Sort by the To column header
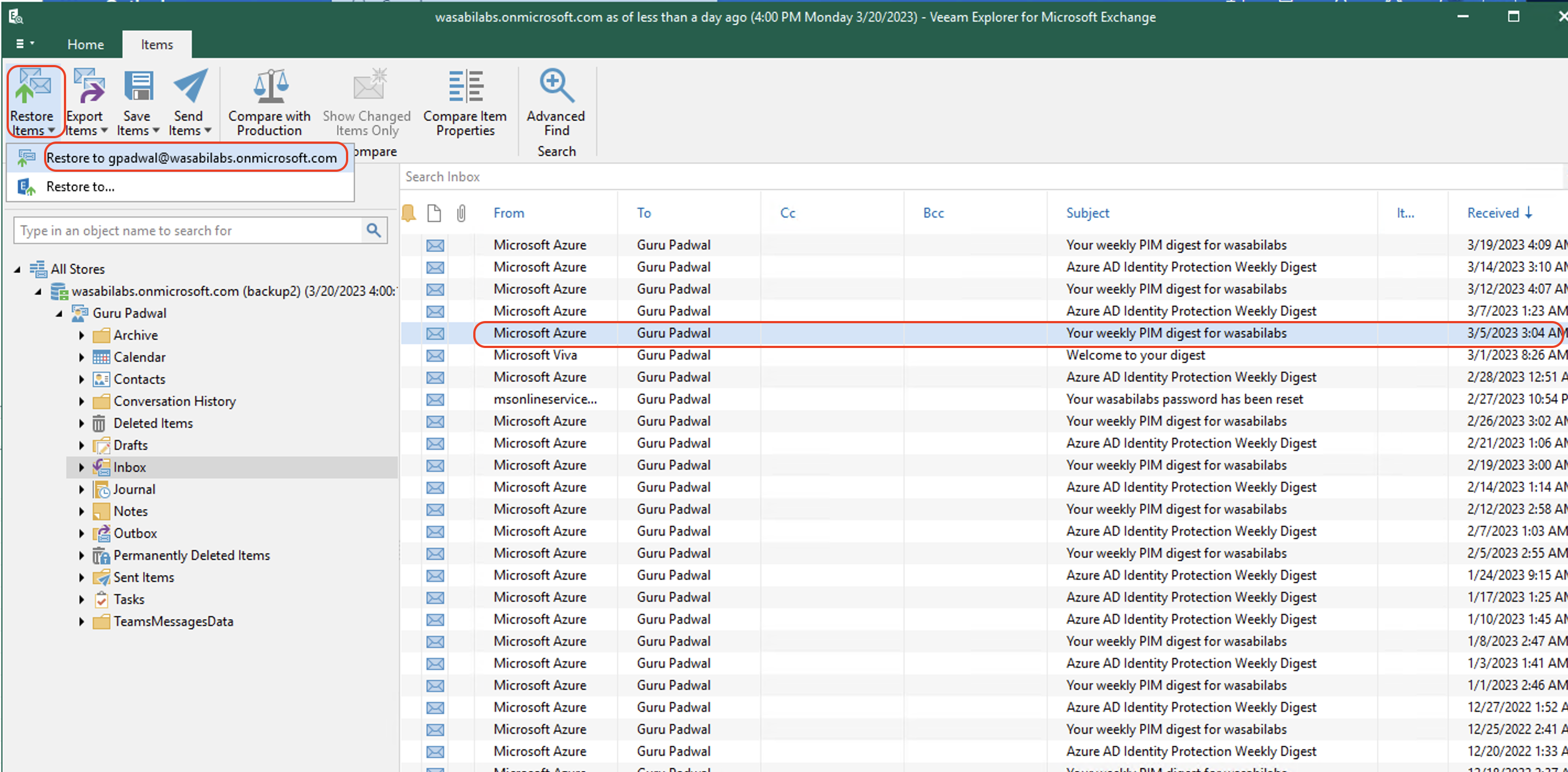This screenshot has width=1568, height=772. tap(644, 213)
